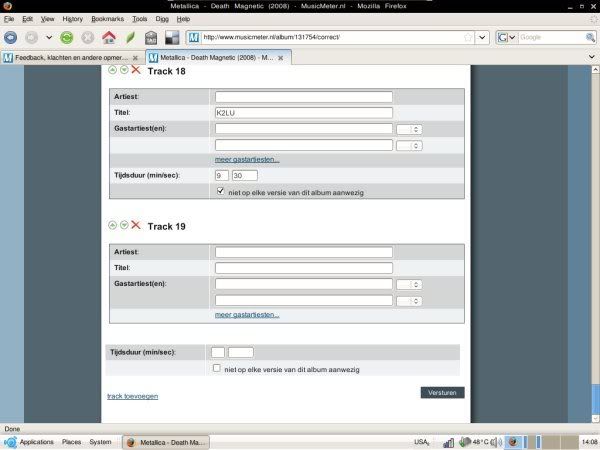Open second guest artist dropdown in Track 19
The height and width of the screenshot is (450, 600).
pyautogui.click(x=409, y=300)
